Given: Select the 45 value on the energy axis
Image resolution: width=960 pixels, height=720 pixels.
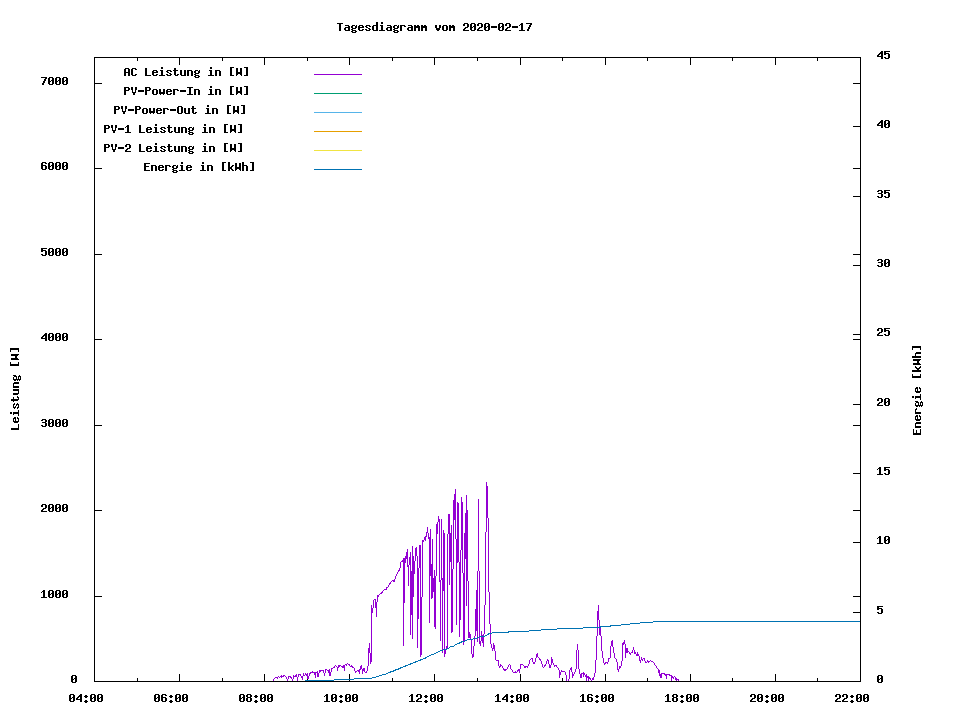Looking at the screenshot, I should pyautogui.click(x=883, y=55).
